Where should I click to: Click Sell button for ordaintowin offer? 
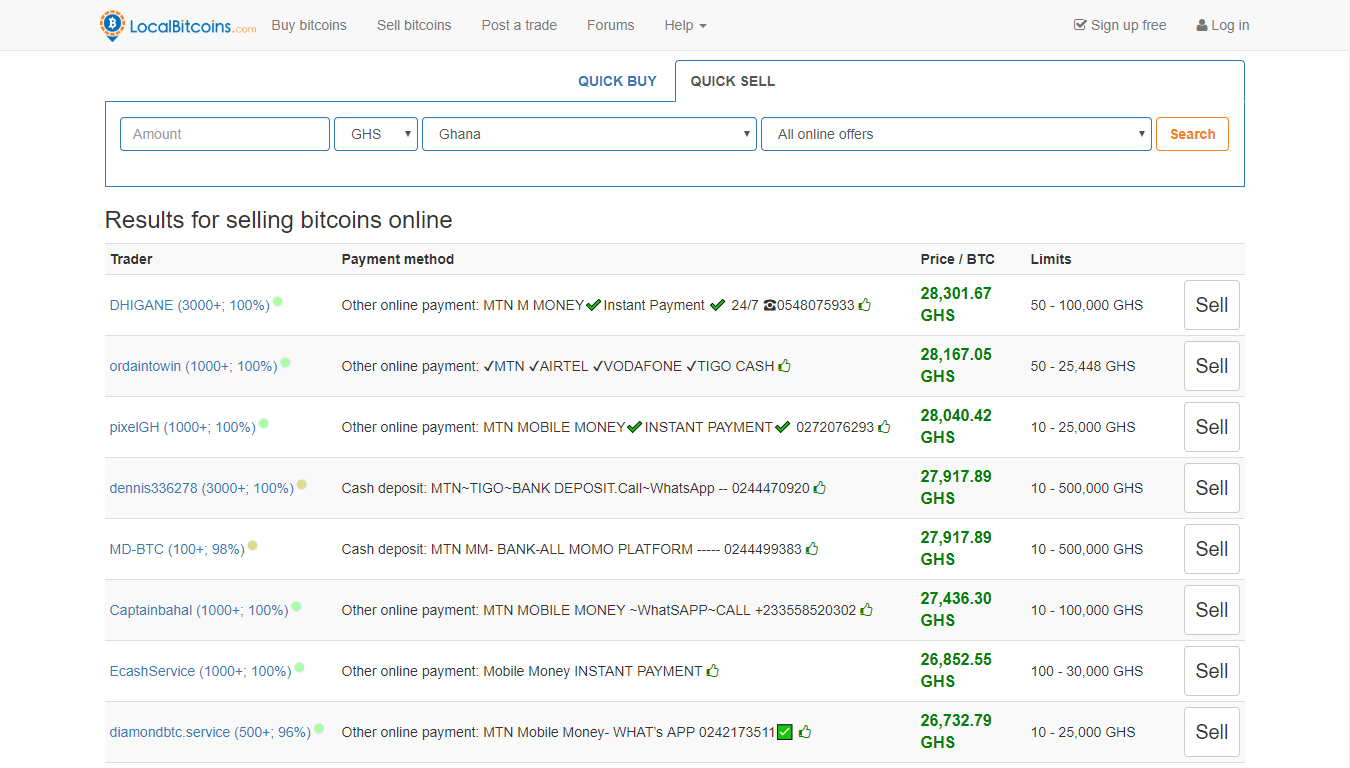(x=1212, y=366)
